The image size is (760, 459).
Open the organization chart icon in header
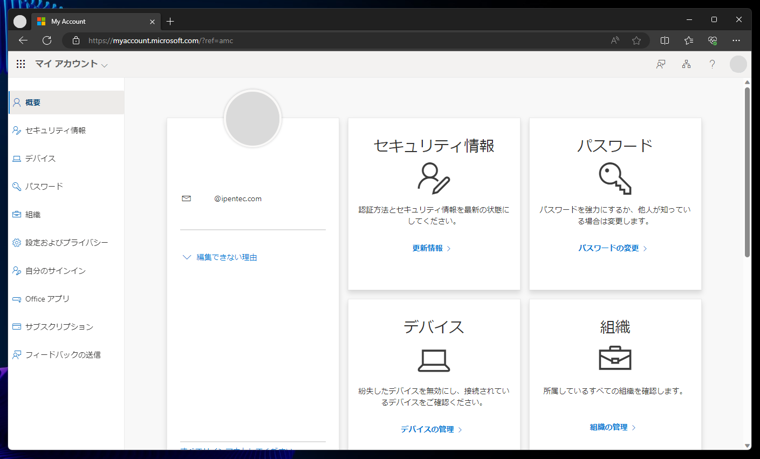[686, 64]
